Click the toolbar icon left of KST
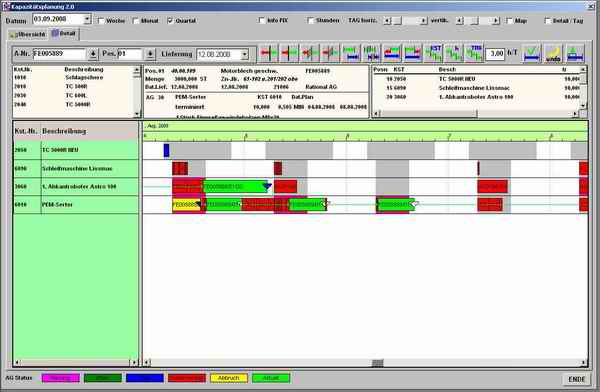Screen dimensions: 600x392 [x=412, y=54]
